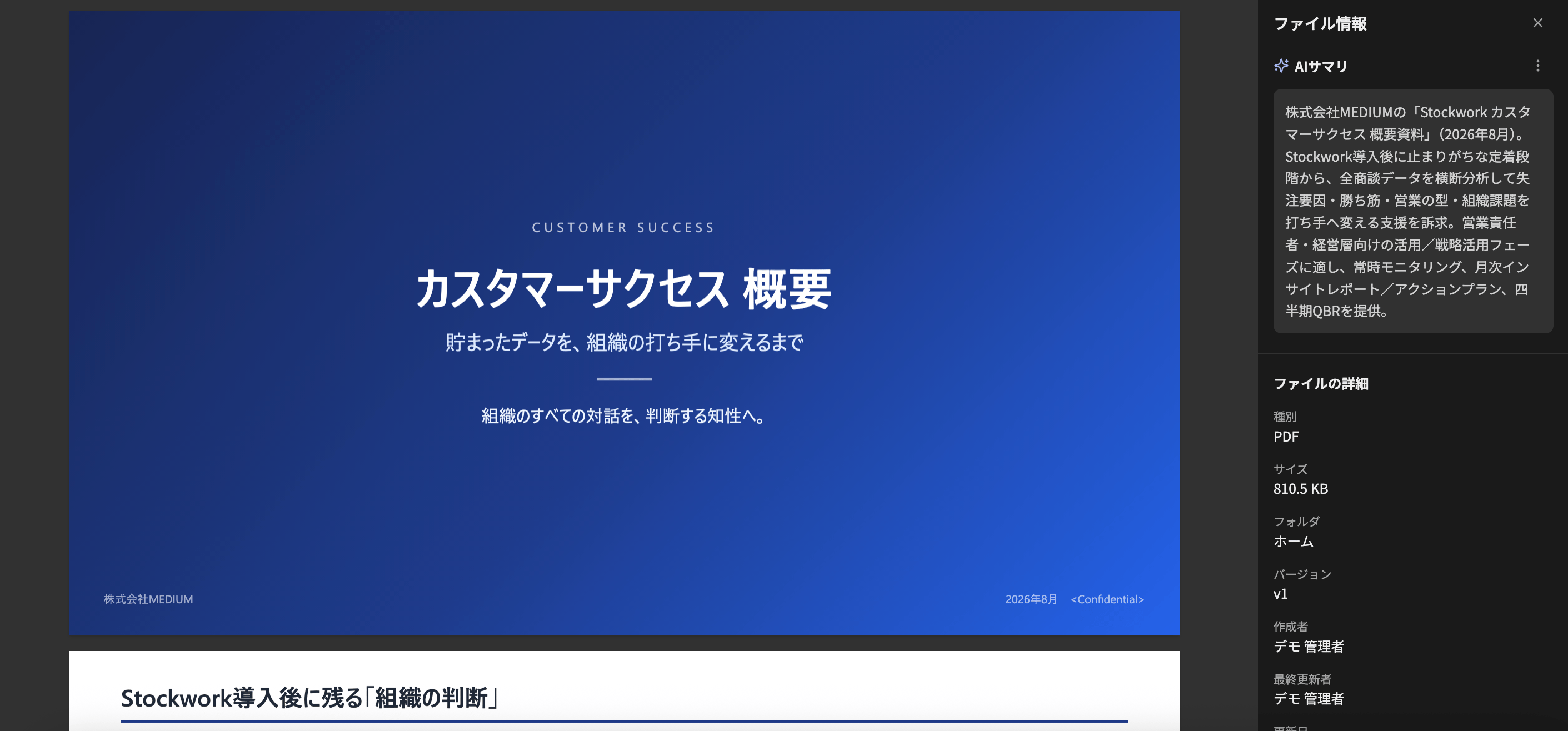Click the ファイルの詳細 section heading
1568x731 pixels.
point(1321,383)
